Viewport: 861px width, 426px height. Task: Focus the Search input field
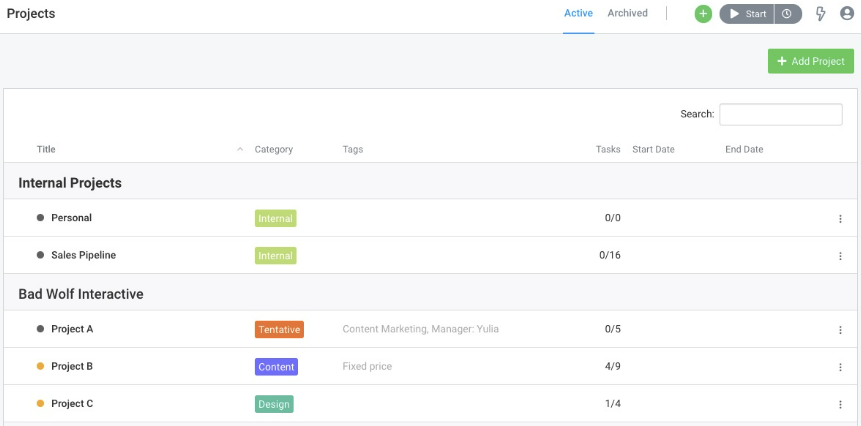tap(781, 114)
